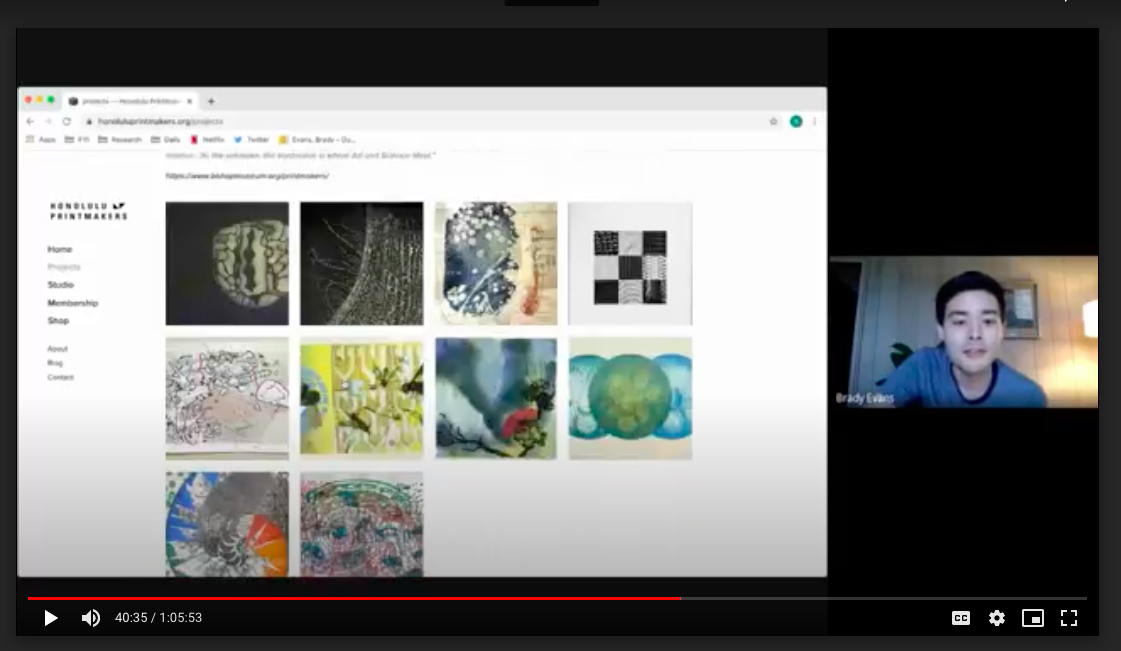The image size is (1121, 651).
Task: Open Studio in site menu
Action: pos(61,285)
